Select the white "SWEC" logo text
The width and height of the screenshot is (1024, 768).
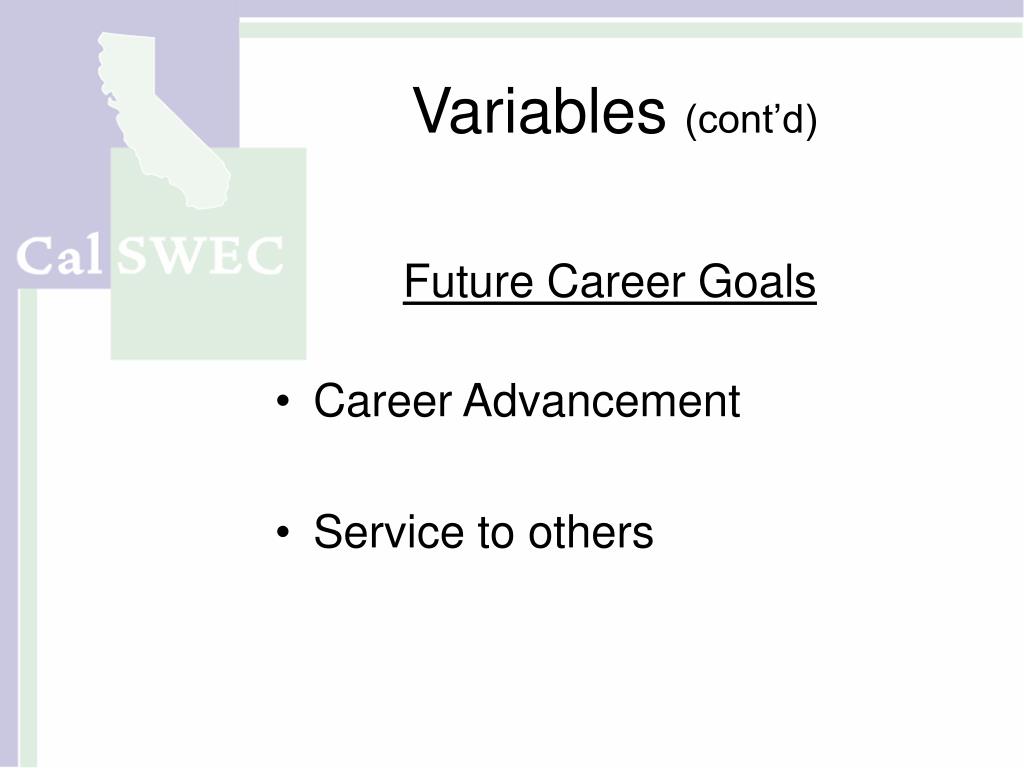point(200,256)
